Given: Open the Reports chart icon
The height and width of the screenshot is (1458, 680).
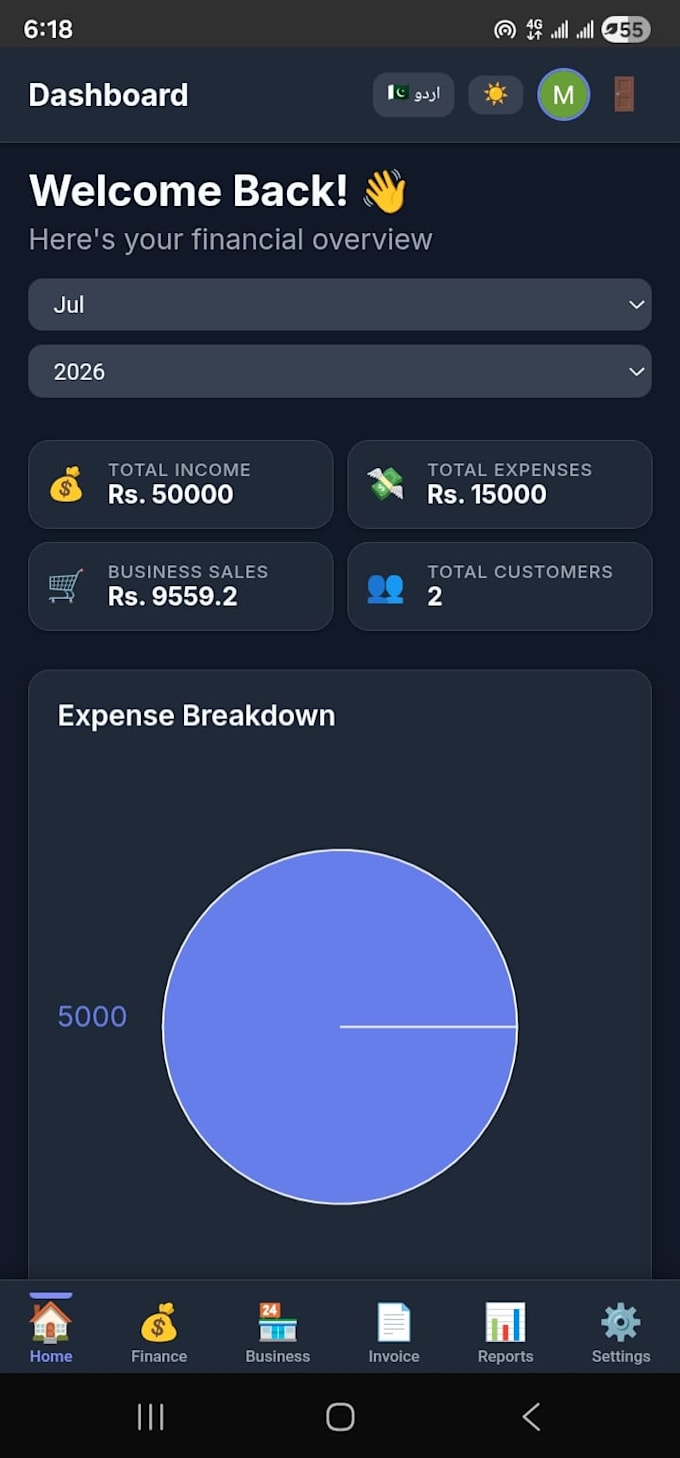Looking at the screenshot, I should 505,1322.
